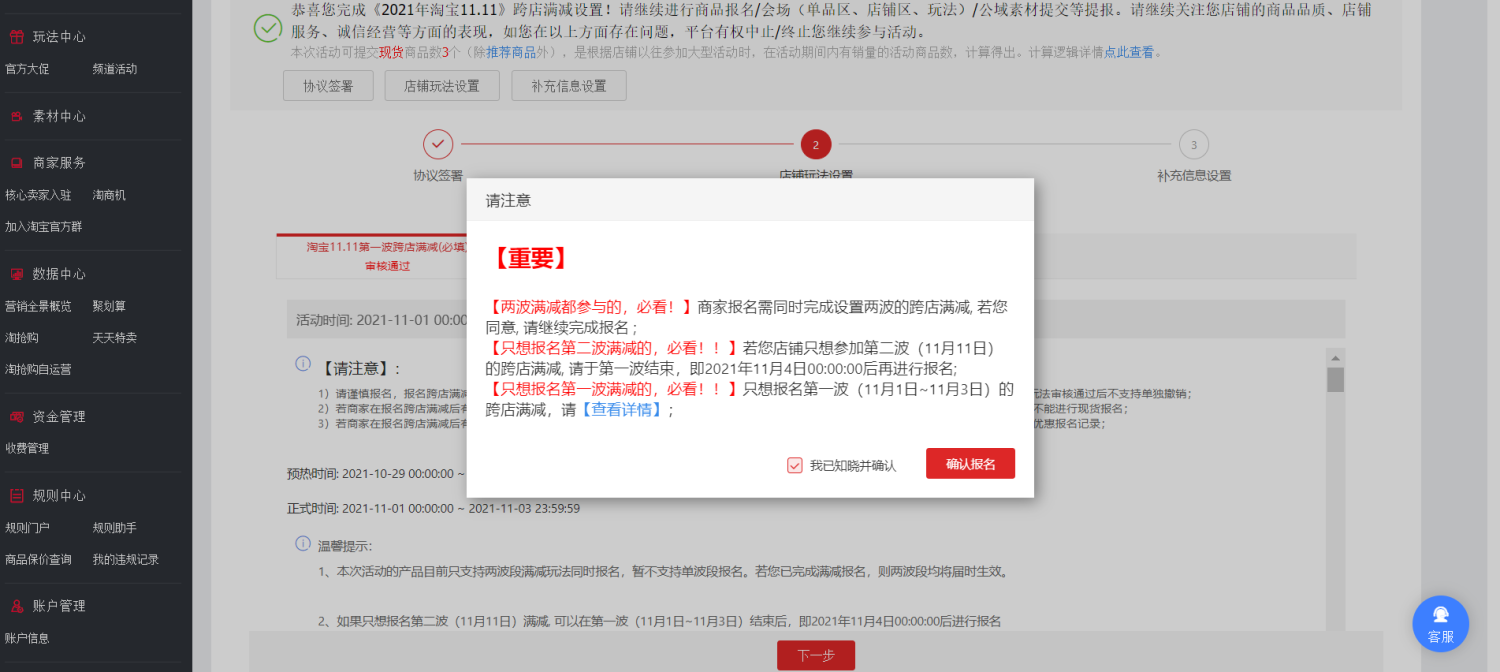
Task: Open the 点此查看 logic details link
Action: click(1128, 52)
